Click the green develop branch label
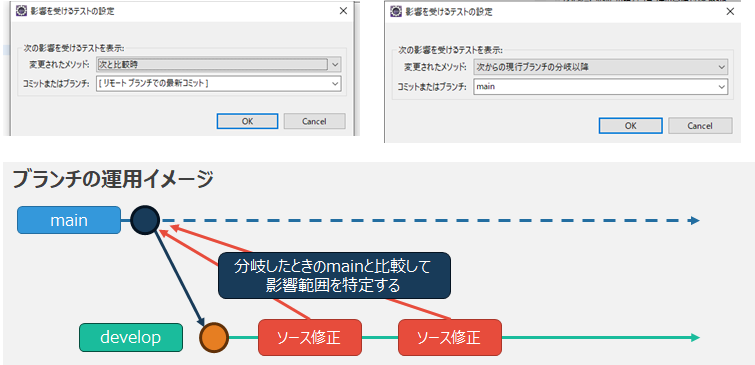The image size is (755, 365). point(130,337)
